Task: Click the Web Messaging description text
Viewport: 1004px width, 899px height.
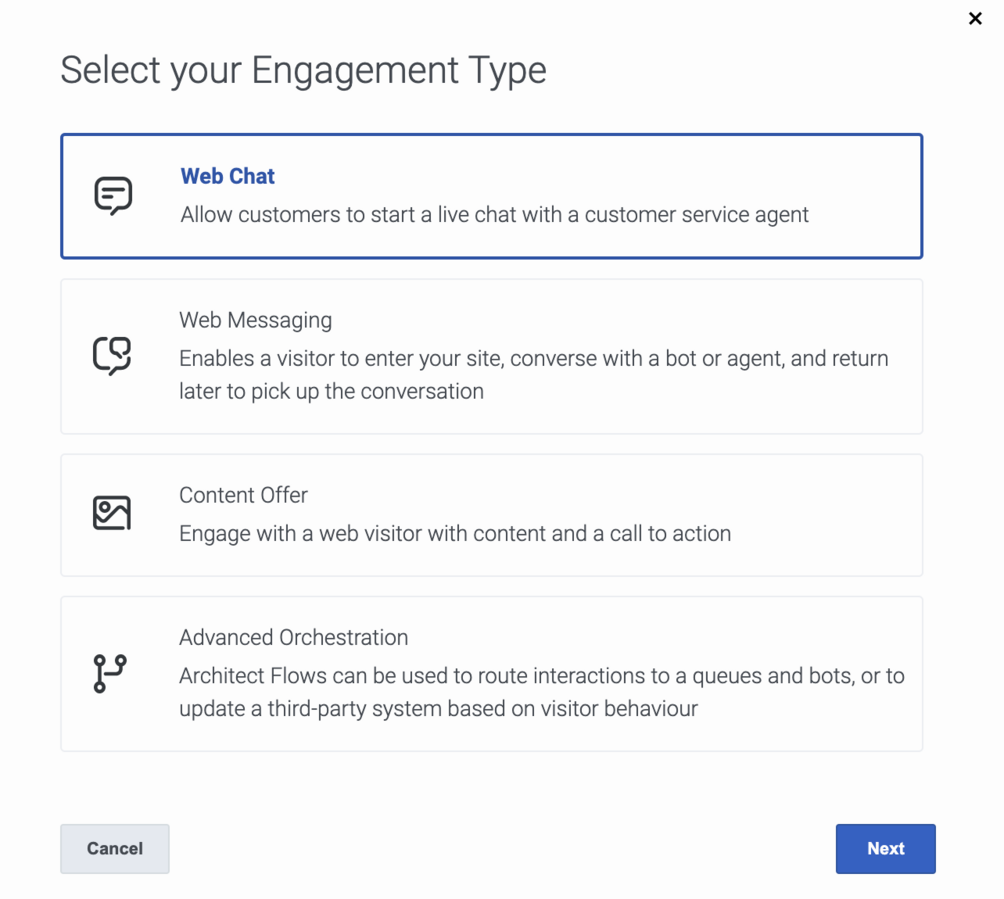Action: click(x=533, y=375)
